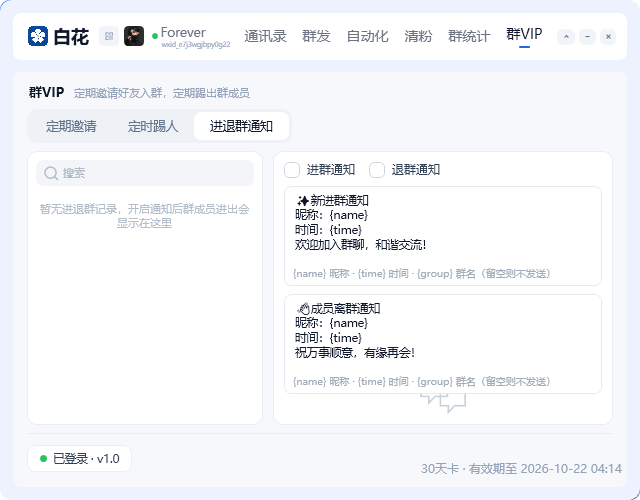
Task: Click the 暂无进退群记录 empty notice text
Action: coord(144,216)
